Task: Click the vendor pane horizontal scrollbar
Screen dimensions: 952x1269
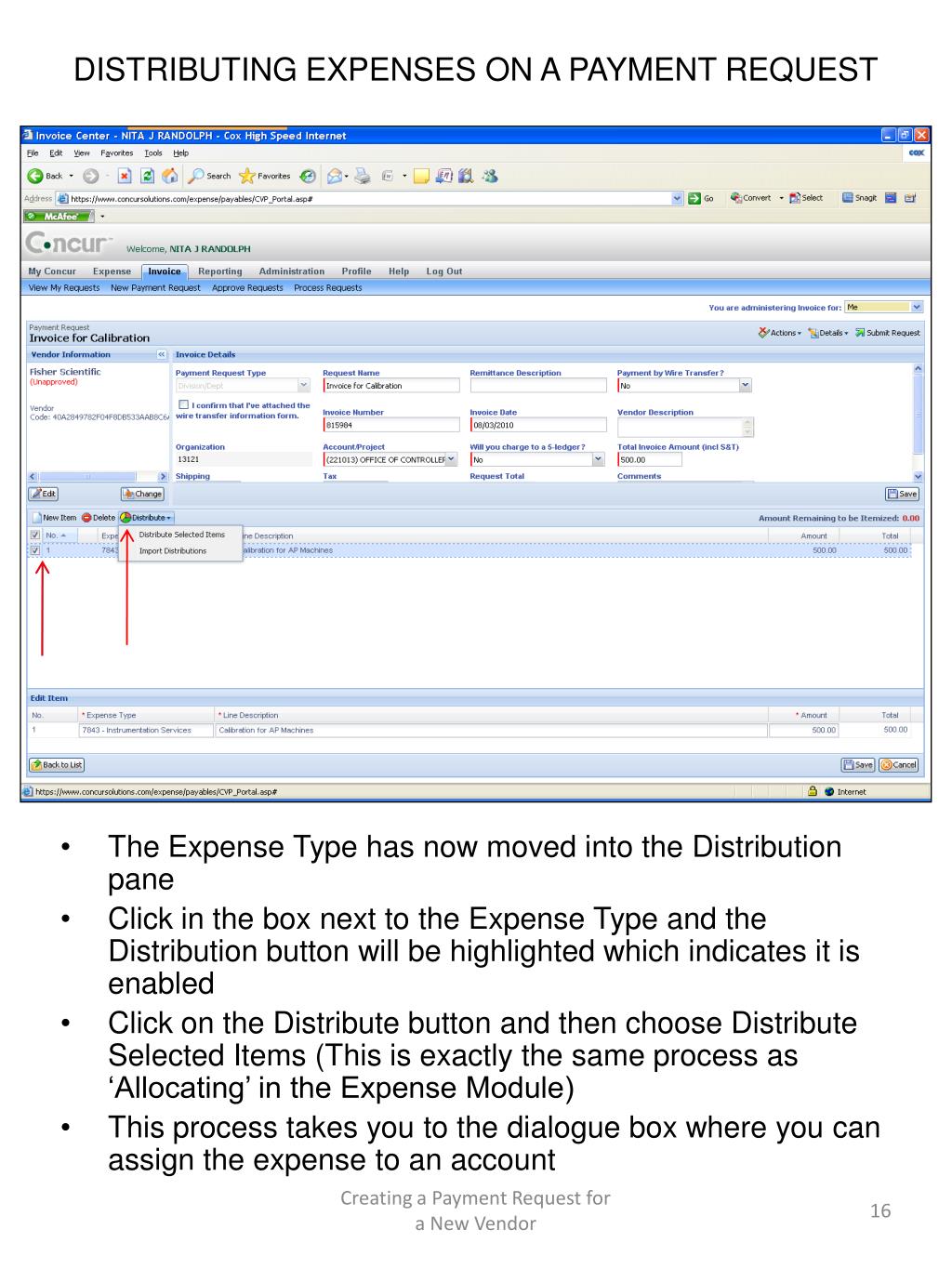Action: pos(99,476)
